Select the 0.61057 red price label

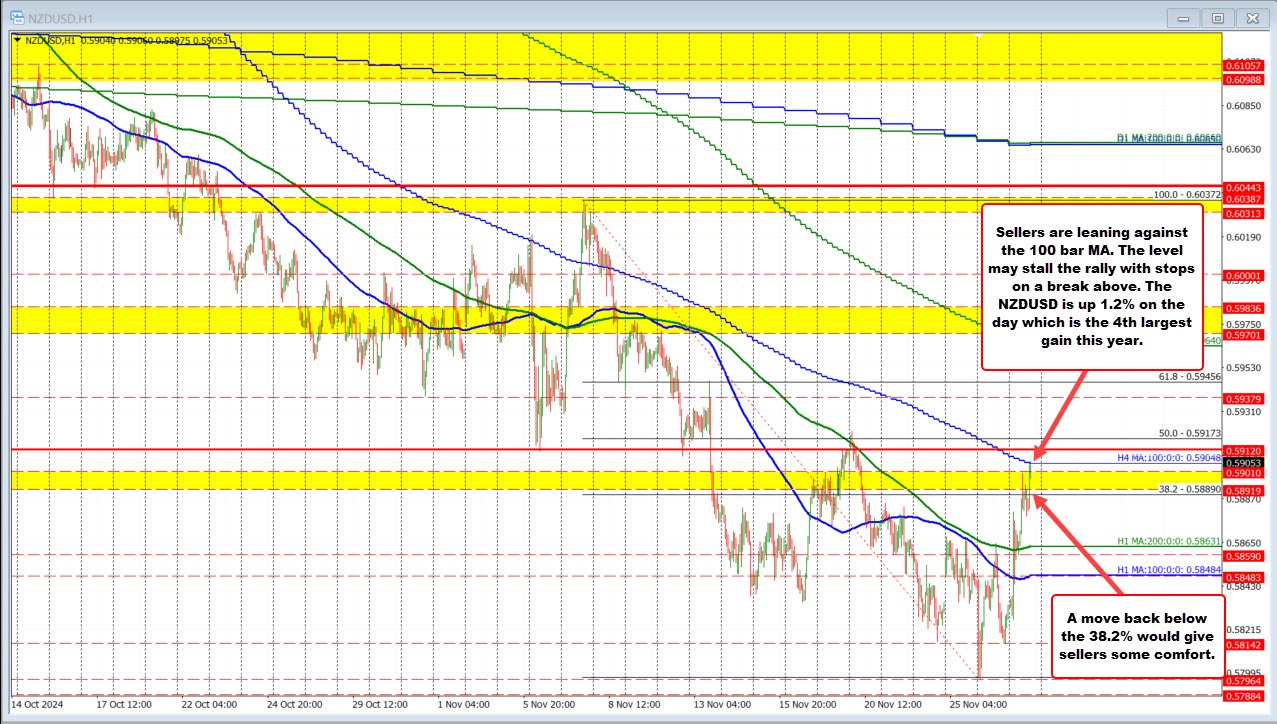tap(1242, 64)
